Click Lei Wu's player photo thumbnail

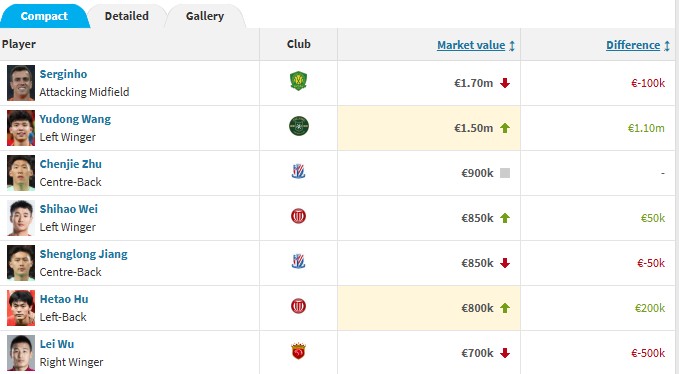21,353
